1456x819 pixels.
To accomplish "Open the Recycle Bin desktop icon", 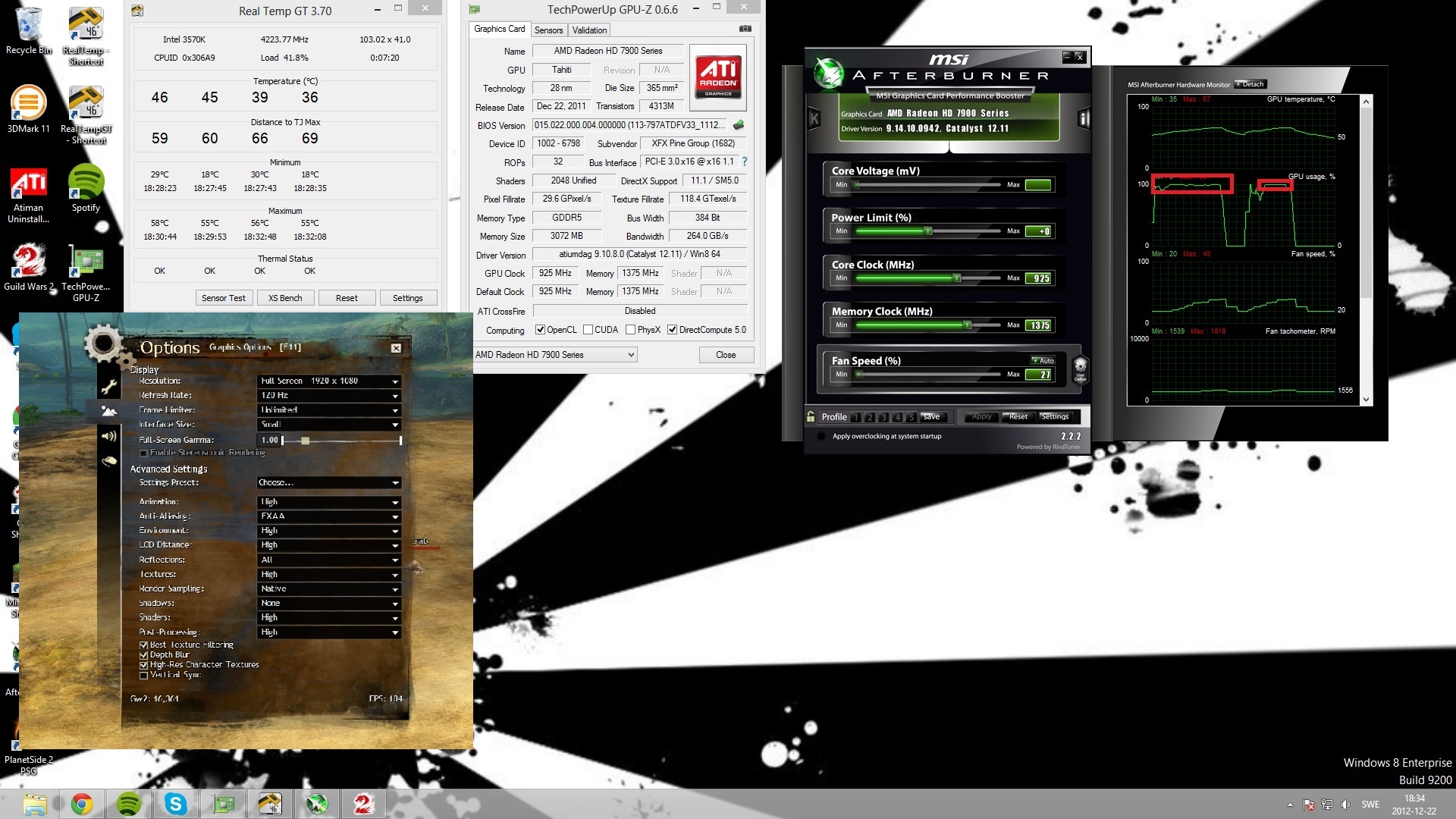I will [28, 31].
